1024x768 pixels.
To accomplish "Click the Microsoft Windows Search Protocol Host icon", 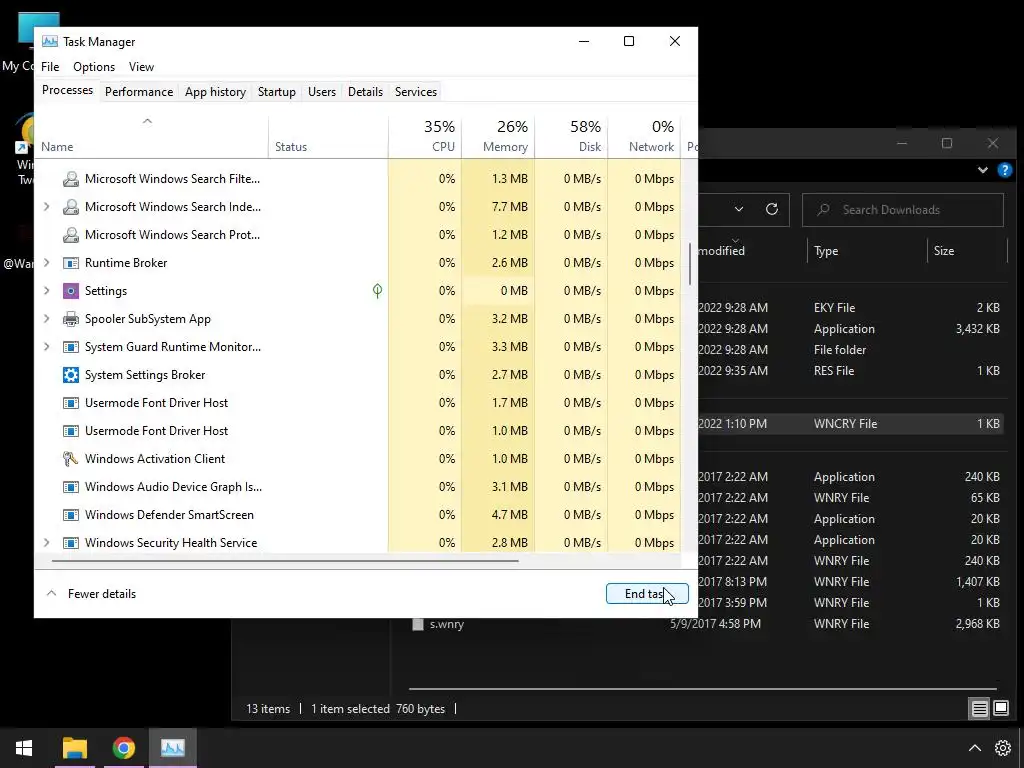I will coord(71,235).
